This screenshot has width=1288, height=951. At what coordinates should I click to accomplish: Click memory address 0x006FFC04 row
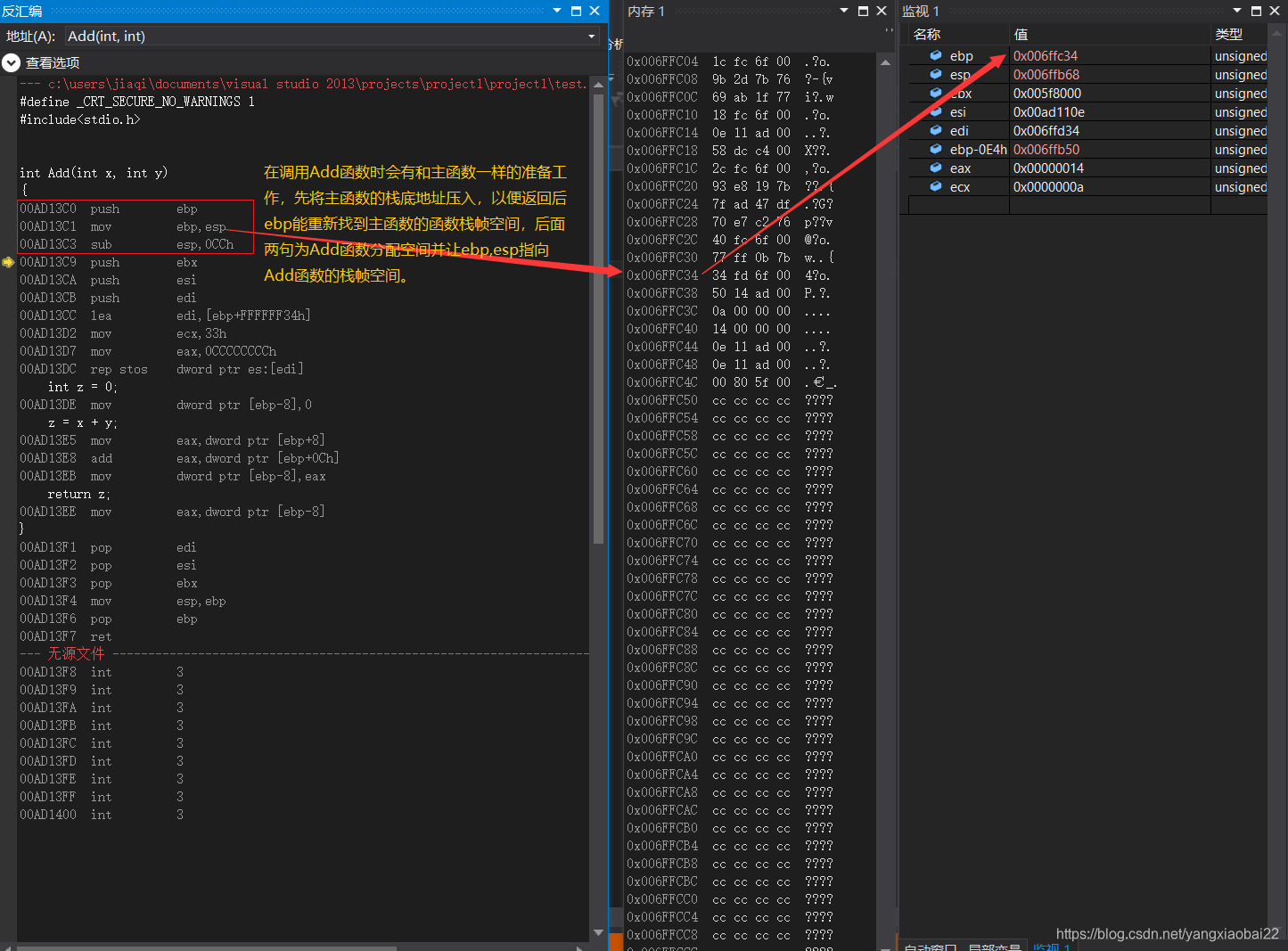[729, 61]
